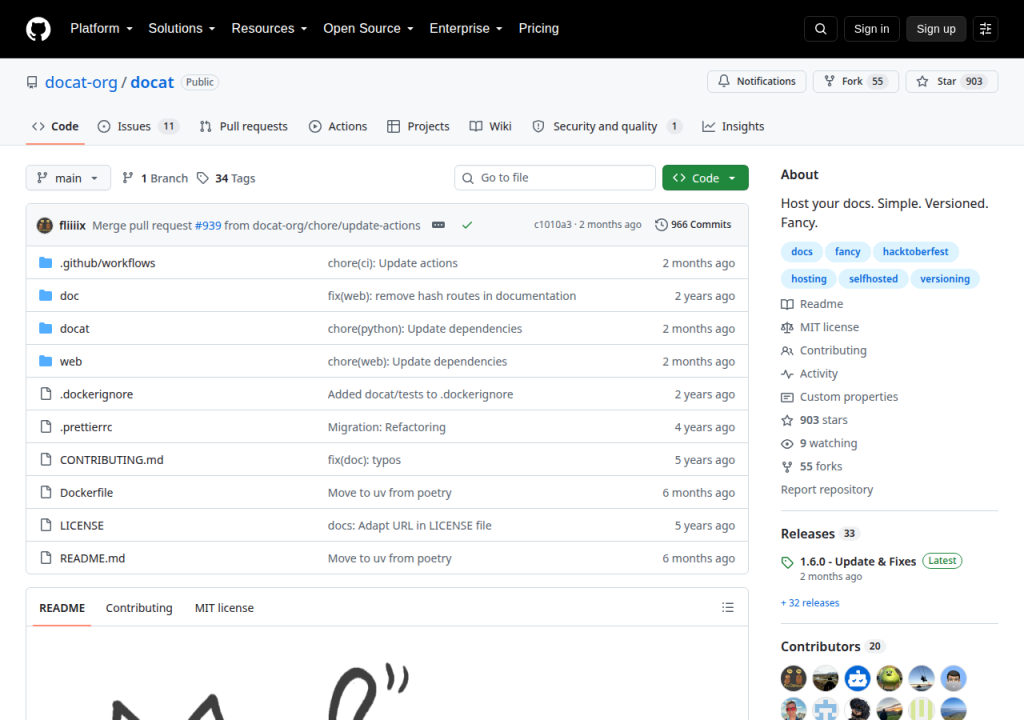Screen dimensions: 1024x720
Task: Open the Pricing page
Action: coord(539,29)
